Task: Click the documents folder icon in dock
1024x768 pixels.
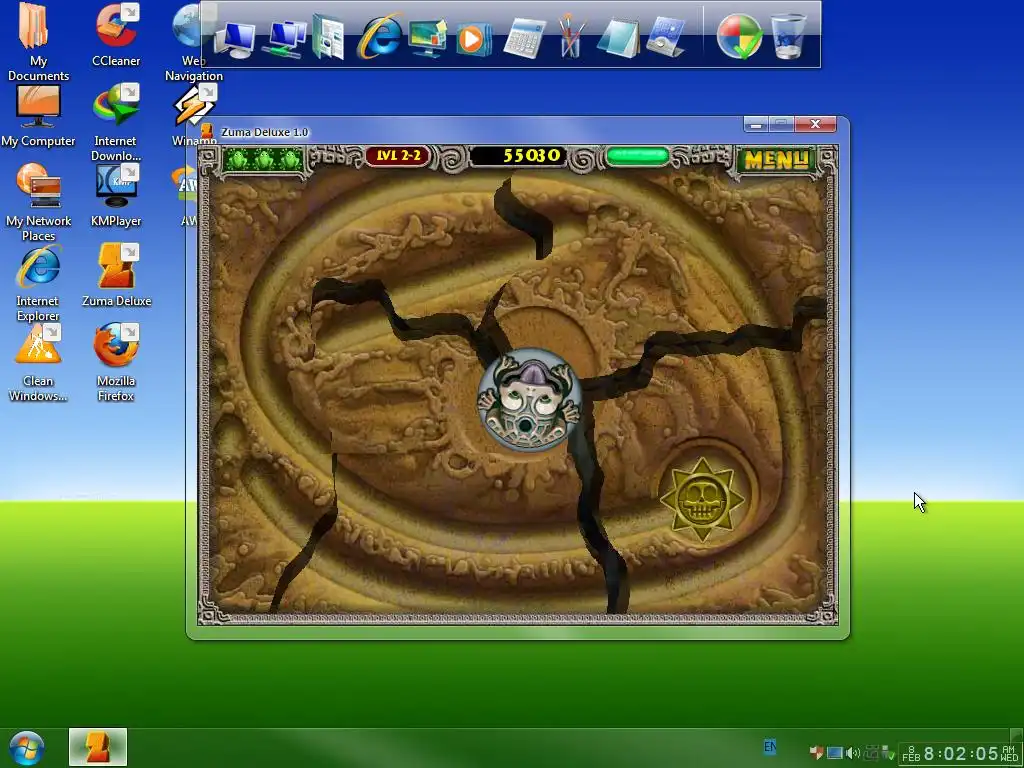Action: 328,38
